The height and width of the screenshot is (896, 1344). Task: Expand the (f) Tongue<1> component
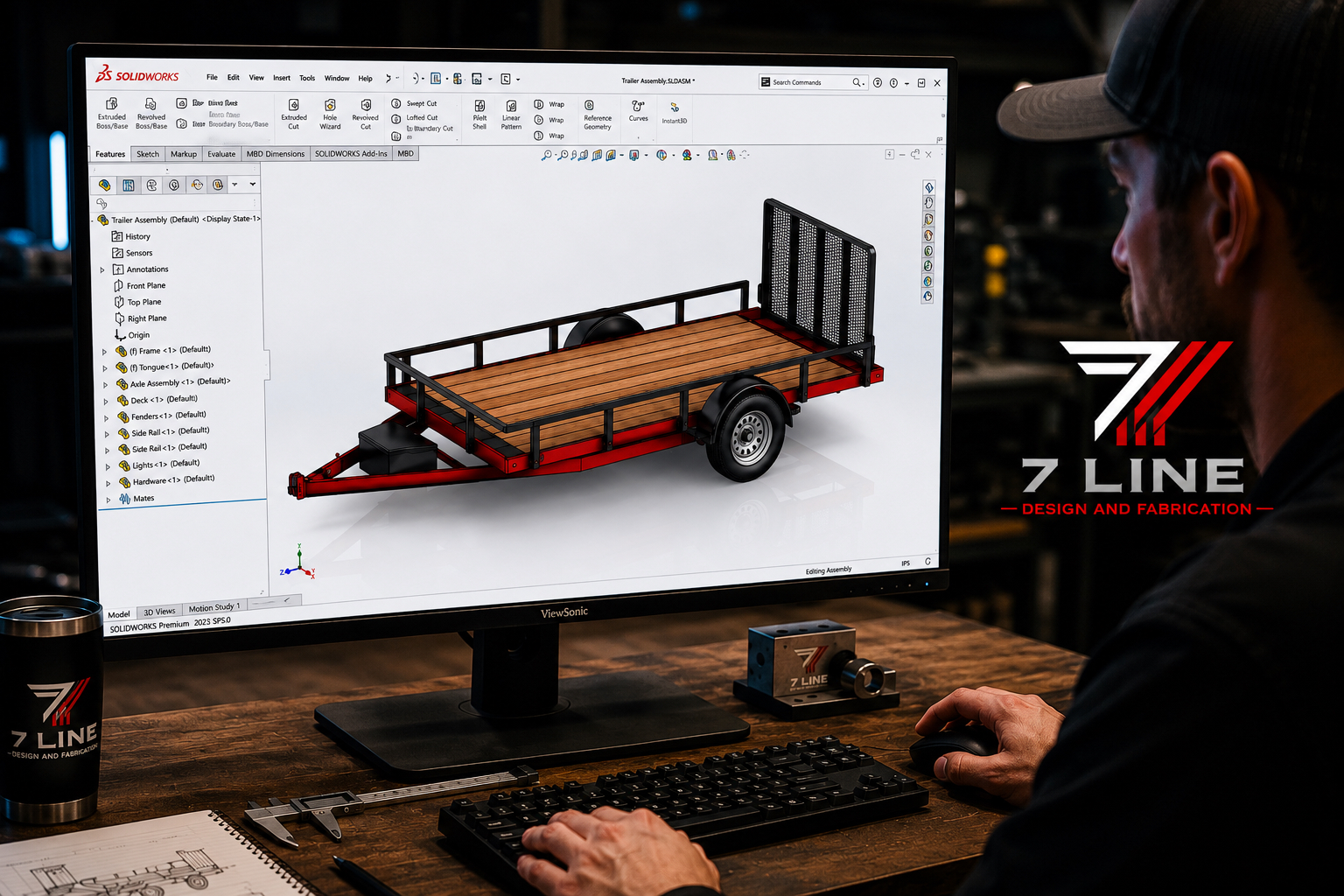click(105, 368)
